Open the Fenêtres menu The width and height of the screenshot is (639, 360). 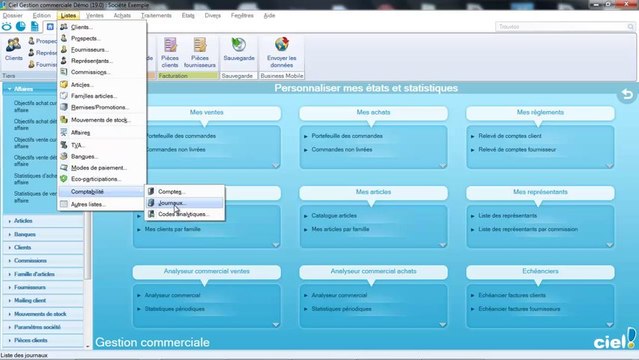pos(242,15)
